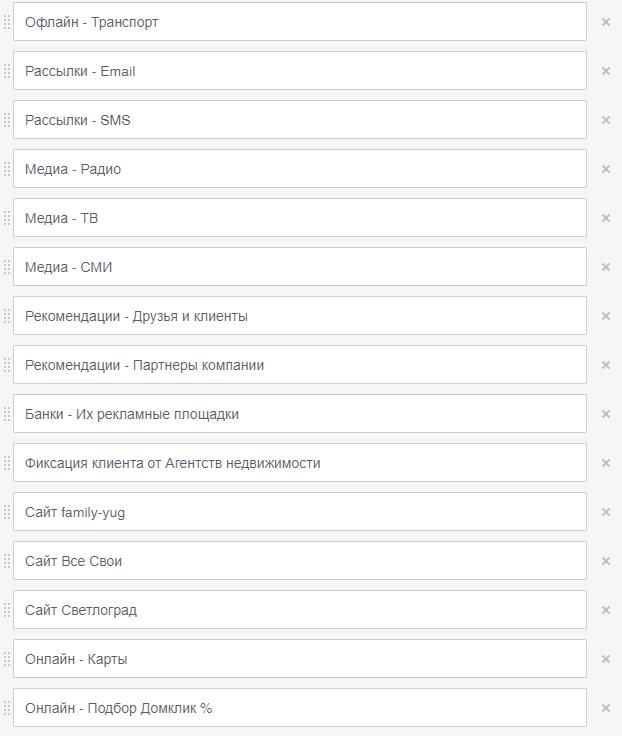Delete the "Сайт family-yug" entry
This screenshot has height=736, width=622.
(x=605, y=512)
